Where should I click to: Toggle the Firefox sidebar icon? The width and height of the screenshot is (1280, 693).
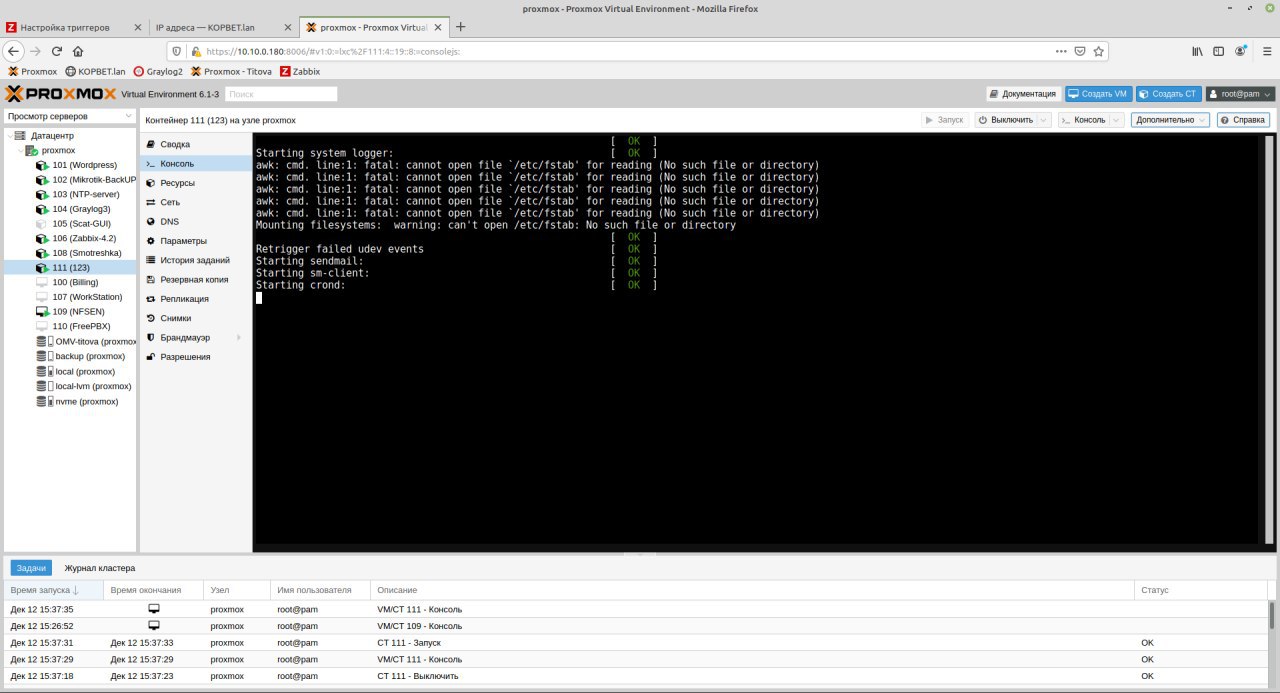pyautogui.click(x=1219, y=51)
